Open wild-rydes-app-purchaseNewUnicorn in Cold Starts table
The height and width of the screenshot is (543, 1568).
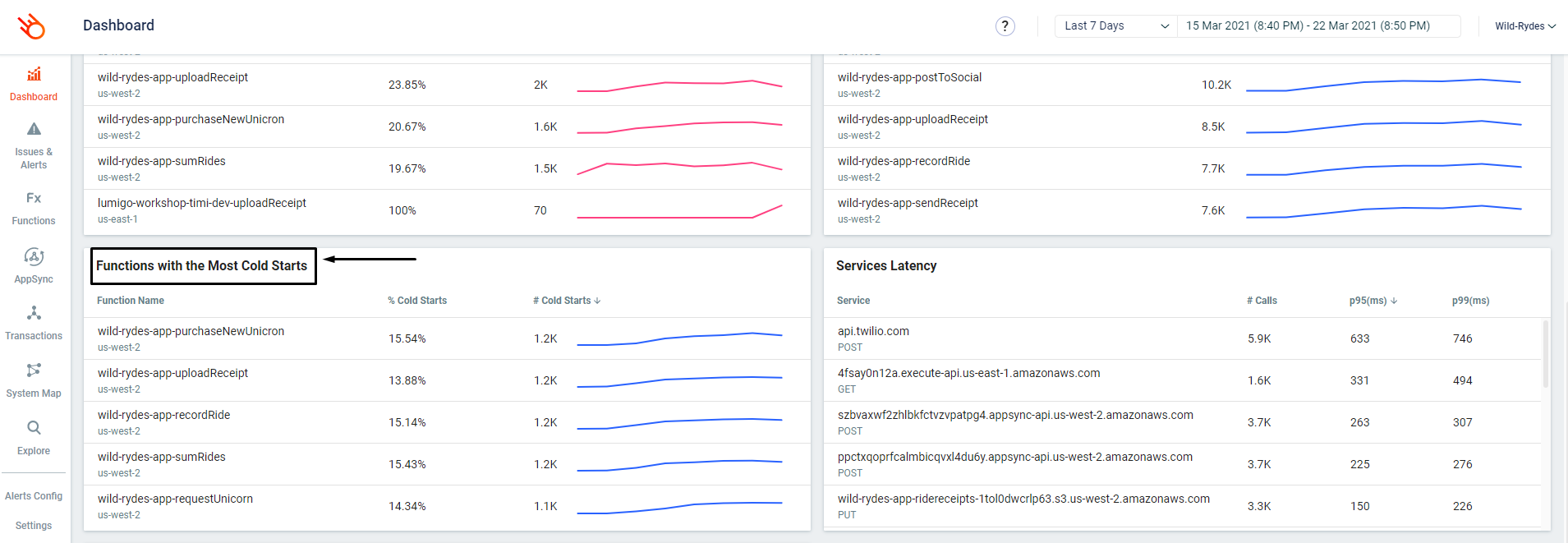[191, 331]
